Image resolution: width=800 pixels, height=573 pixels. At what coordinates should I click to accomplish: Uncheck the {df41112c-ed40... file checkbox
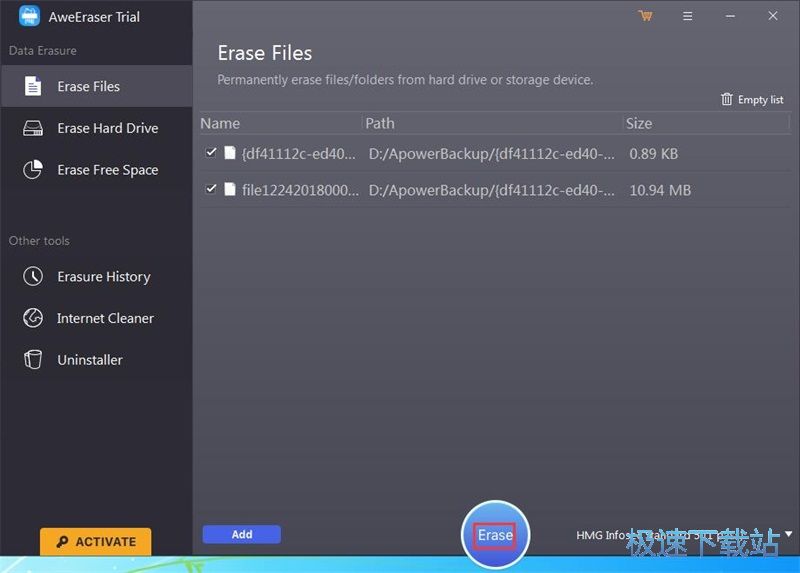211,153
